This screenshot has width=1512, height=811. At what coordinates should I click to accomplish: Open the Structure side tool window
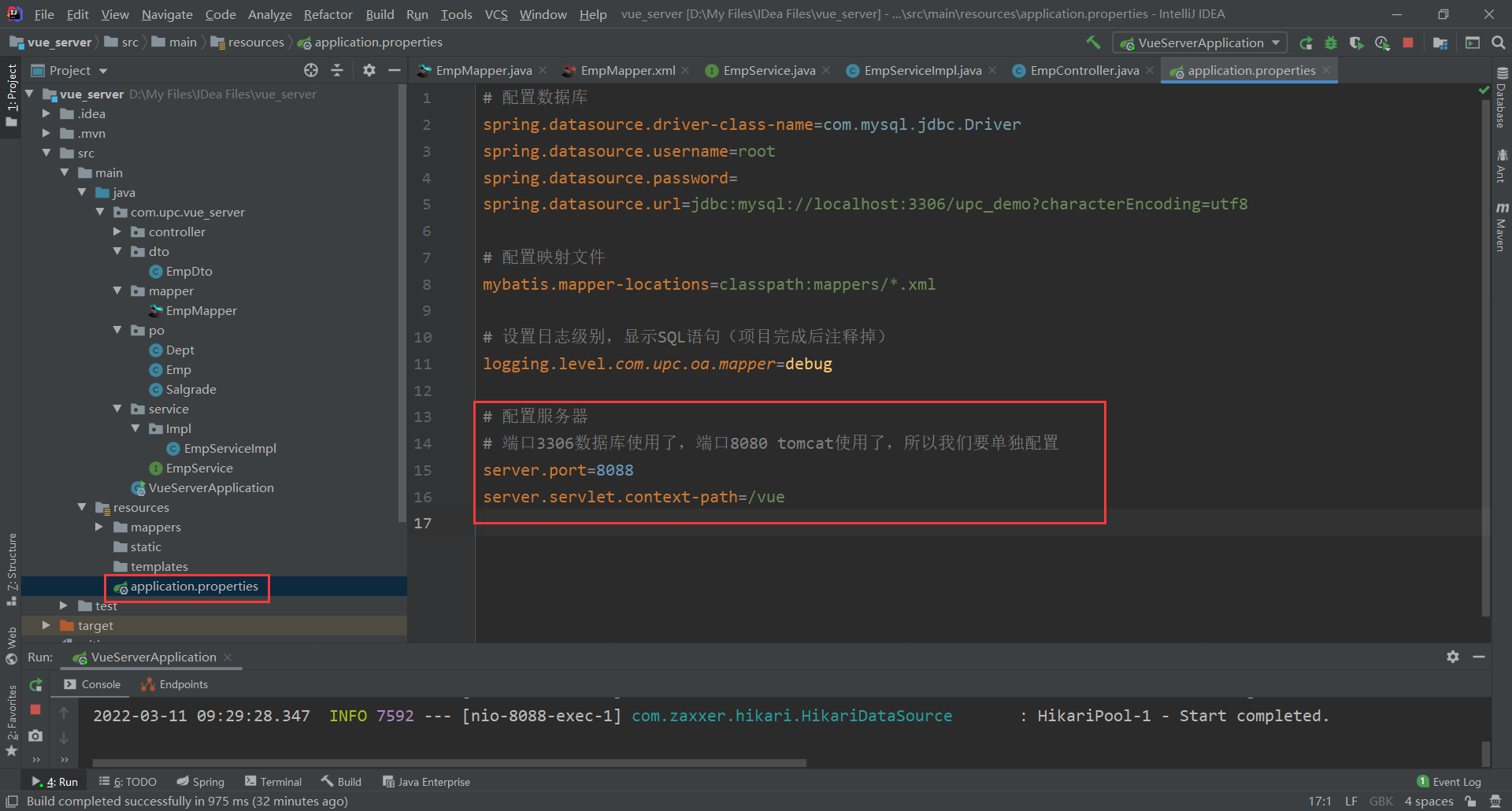coord(11,569)
